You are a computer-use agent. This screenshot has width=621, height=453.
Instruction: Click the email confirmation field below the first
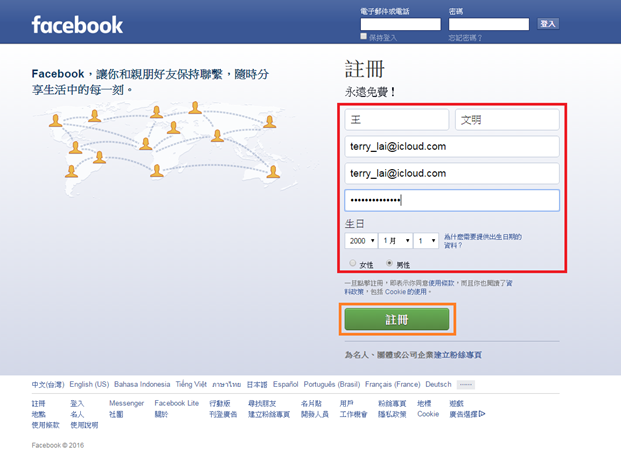pyautogui.click(x=452, y=173)
